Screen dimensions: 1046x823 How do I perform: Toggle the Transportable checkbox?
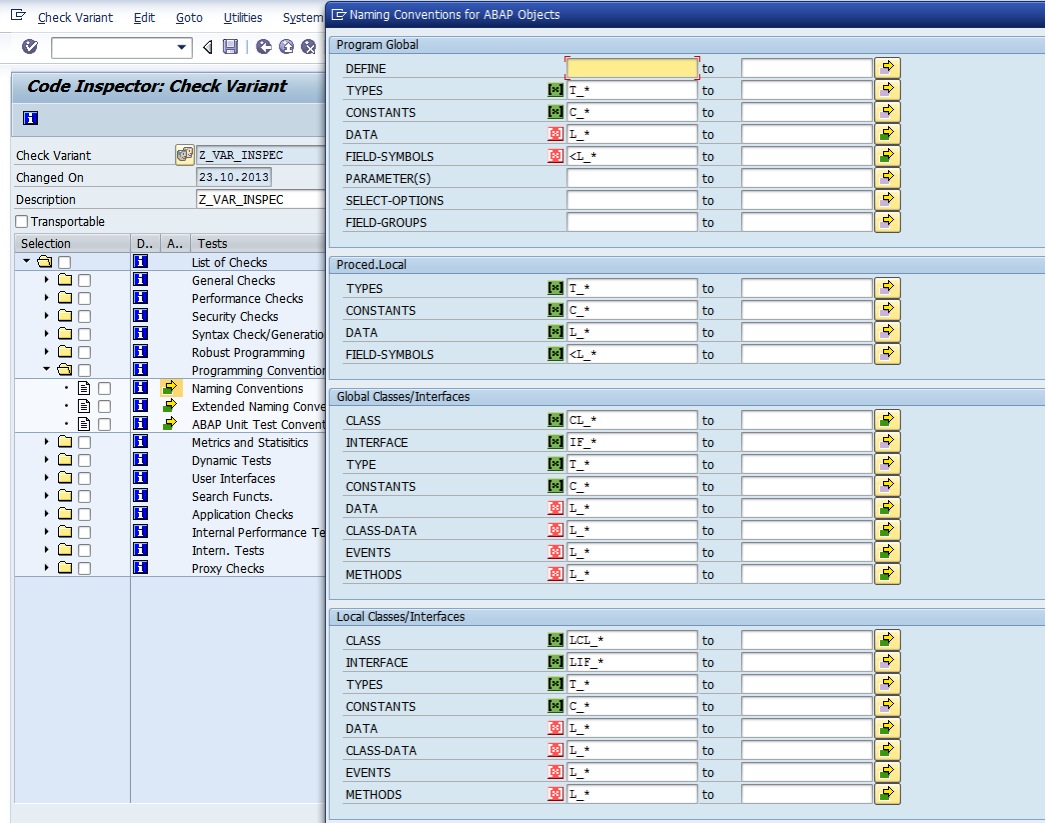[x=21, y=221]
